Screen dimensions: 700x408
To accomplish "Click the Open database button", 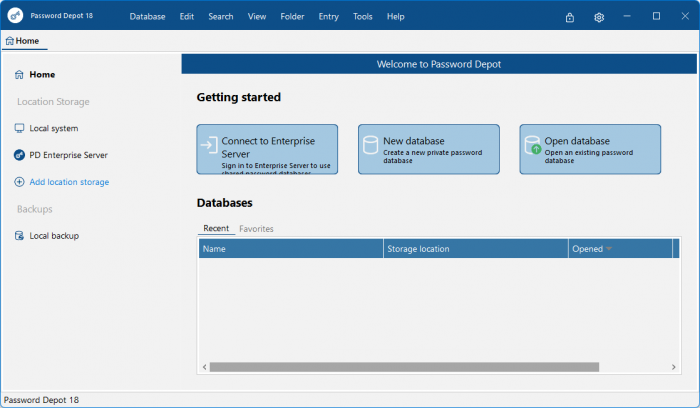I will tap(590, 149).
